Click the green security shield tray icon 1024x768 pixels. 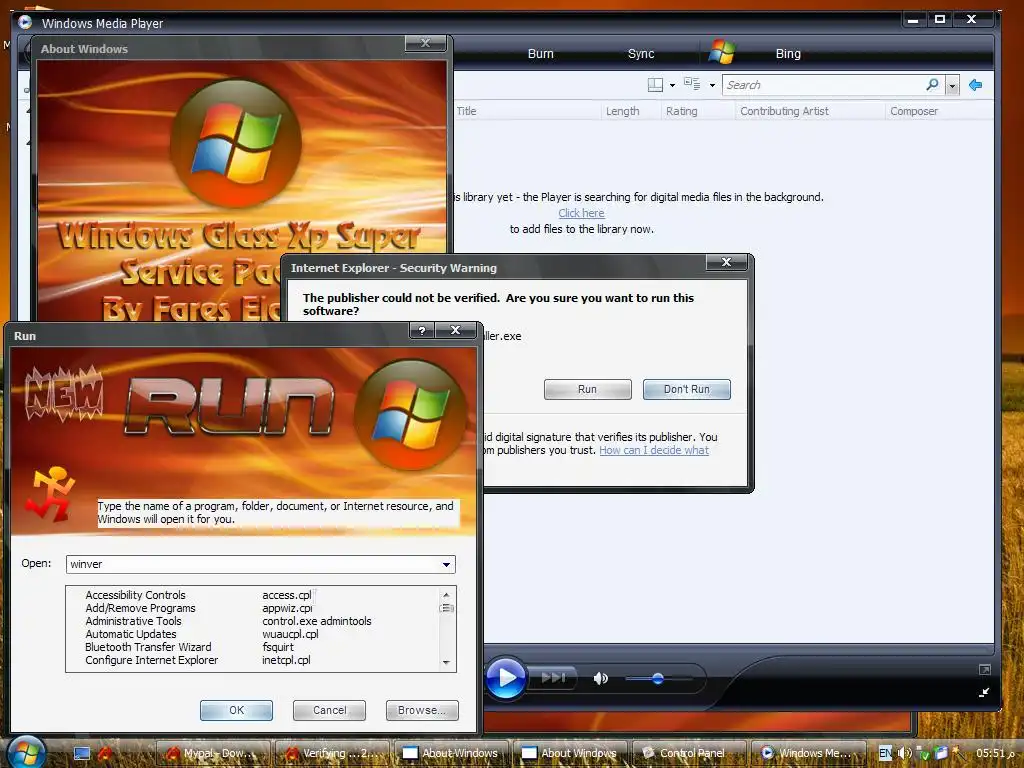(923, 754)
